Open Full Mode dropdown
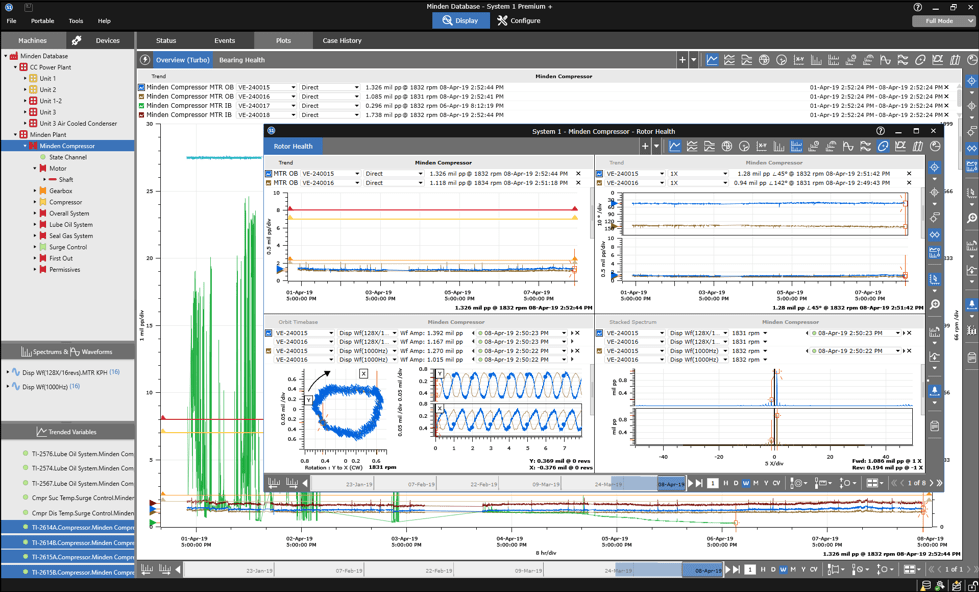Viewport: 979px width, 592px height. (944, 21)
